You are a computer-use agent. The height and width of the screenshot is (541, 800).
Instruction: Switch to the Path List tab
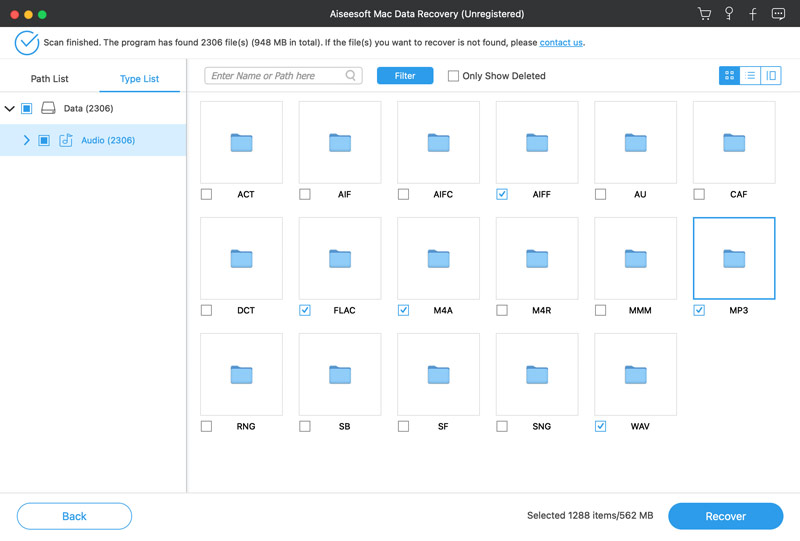50,79
